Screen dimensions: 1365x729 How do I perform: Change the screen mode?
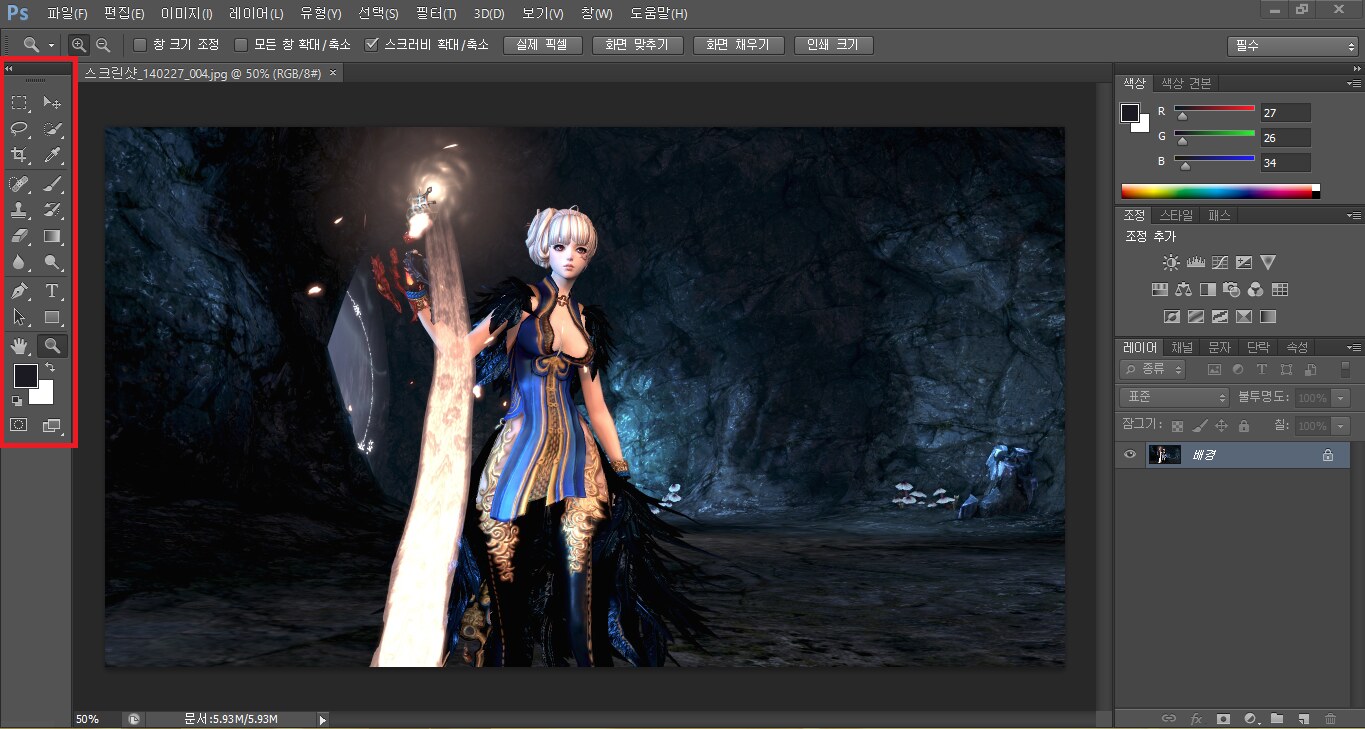click(x=52, y=425)
